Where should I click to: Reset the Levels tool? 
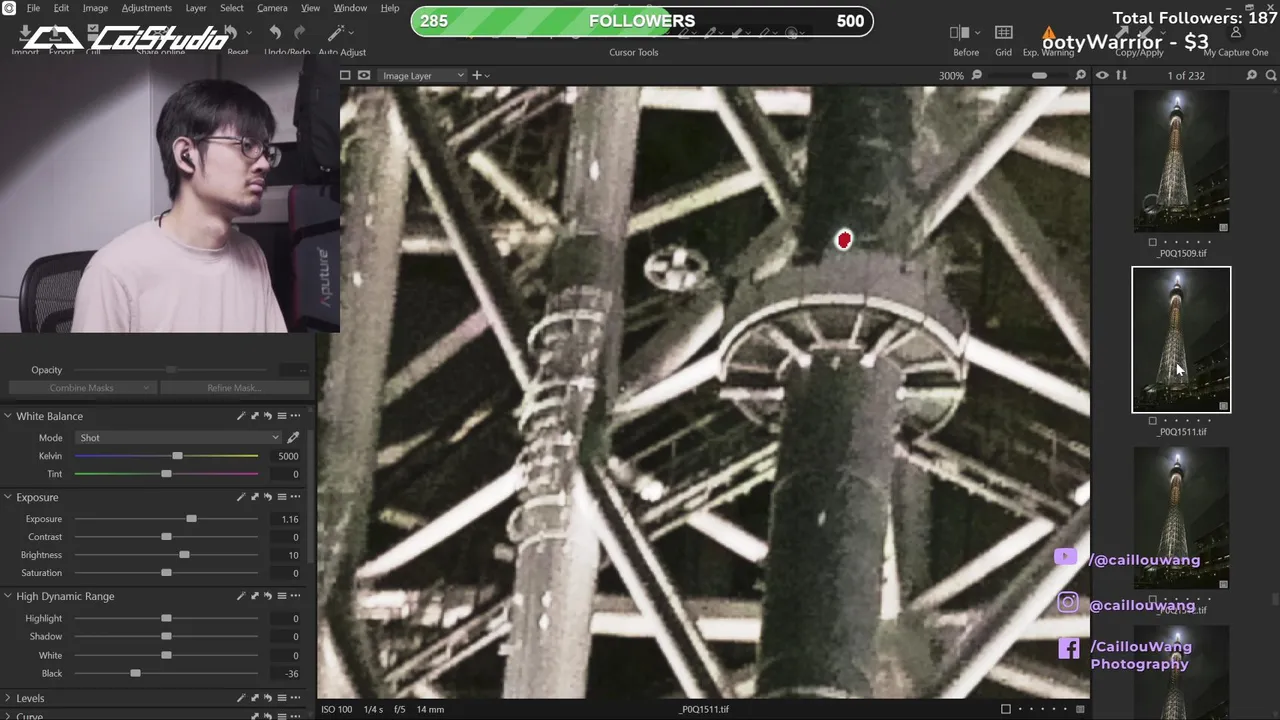coord(268,698)
